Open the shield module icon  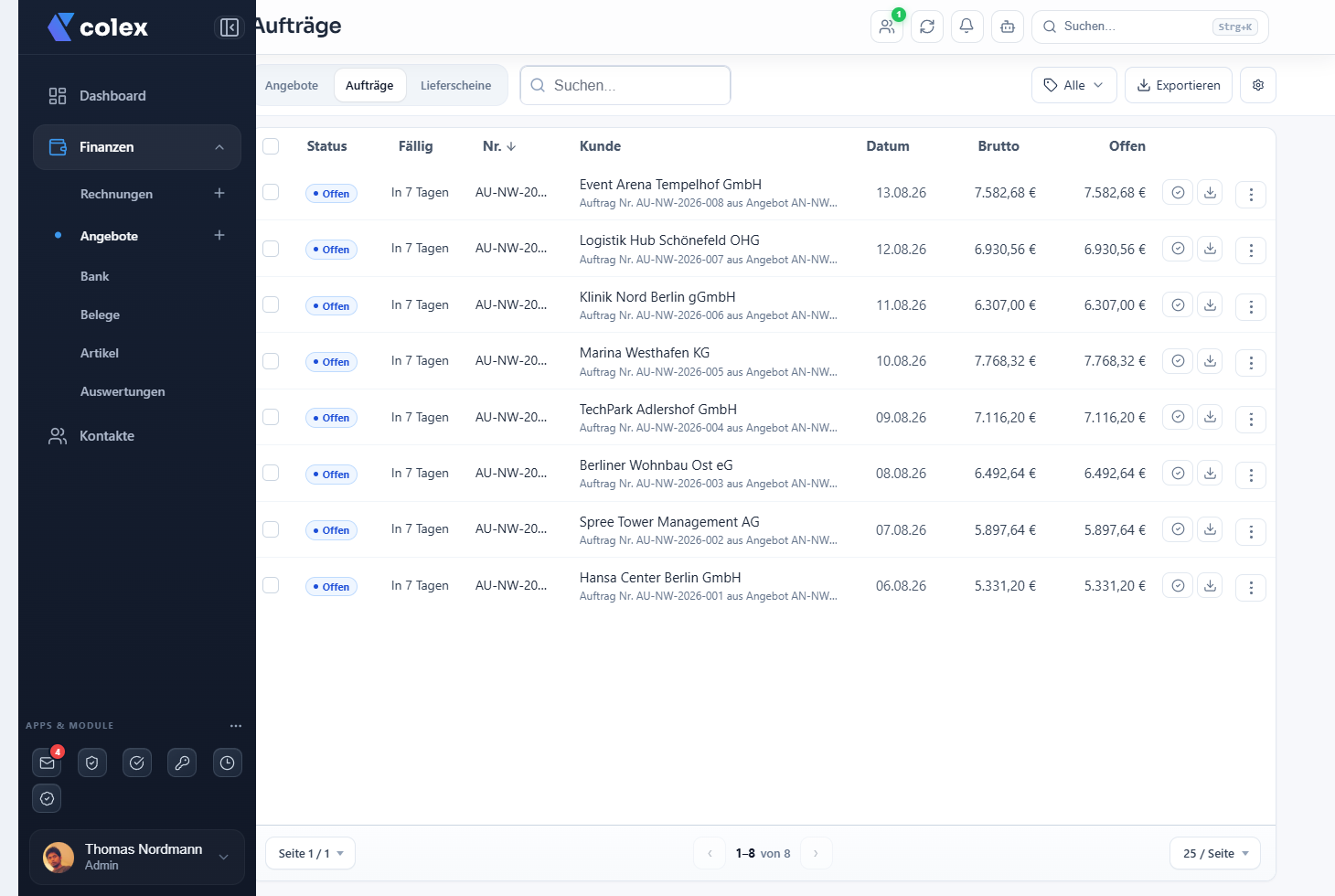click(x=92, y=763)
